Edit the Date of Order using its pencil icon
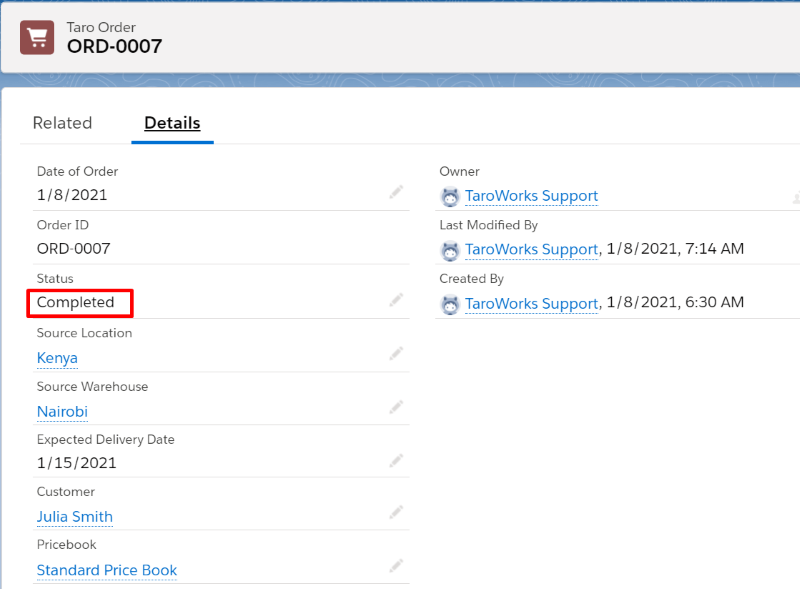 [x=396, y=190]
